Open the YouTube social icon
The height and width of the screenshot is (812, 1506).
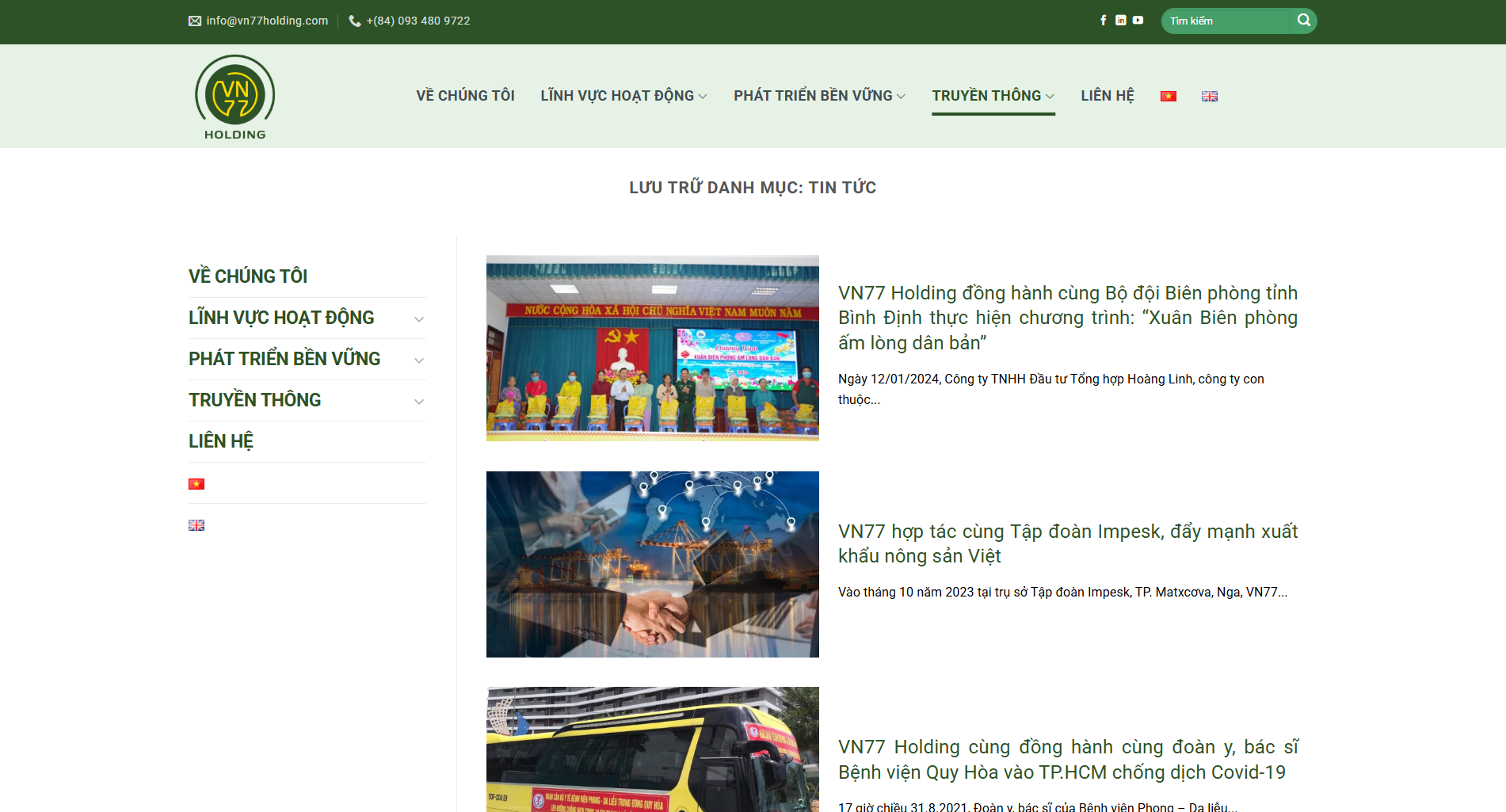tap(1138, 21)
